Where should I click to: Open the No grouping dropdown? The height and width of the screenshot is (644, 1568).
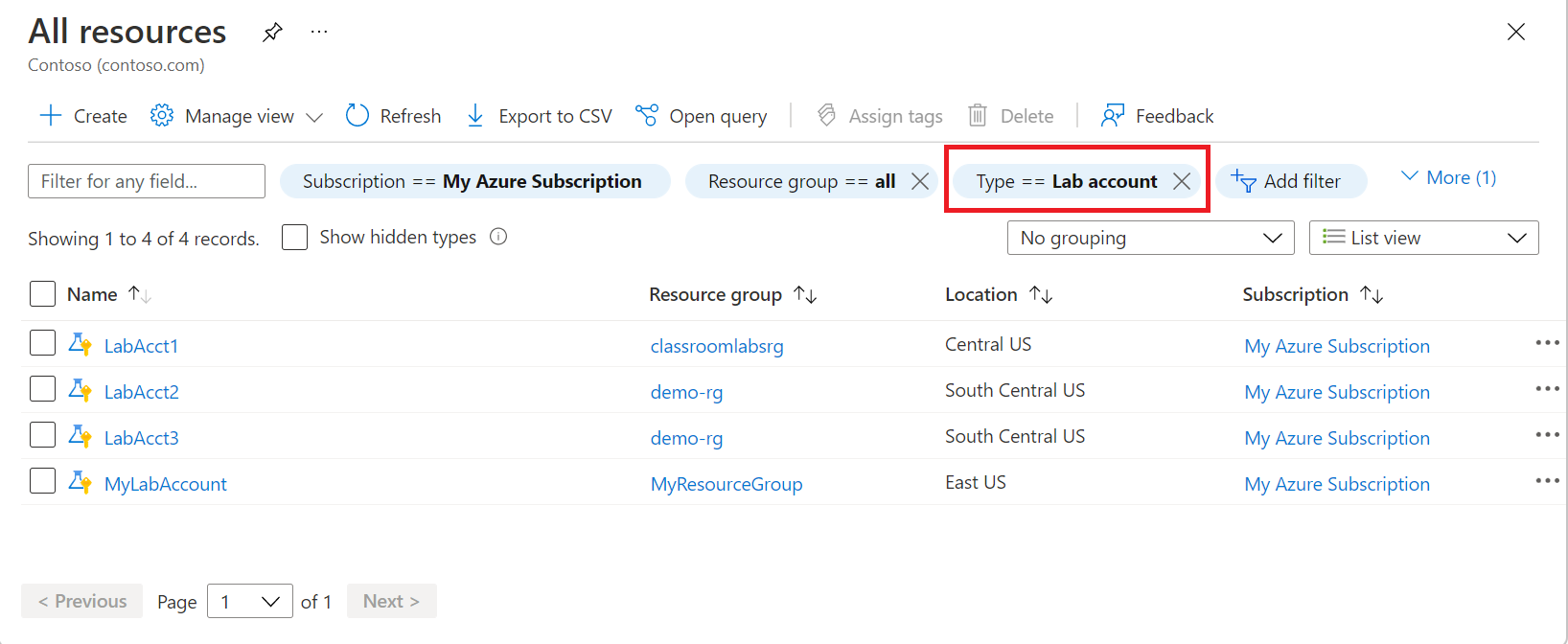[x=1151, y=238]
